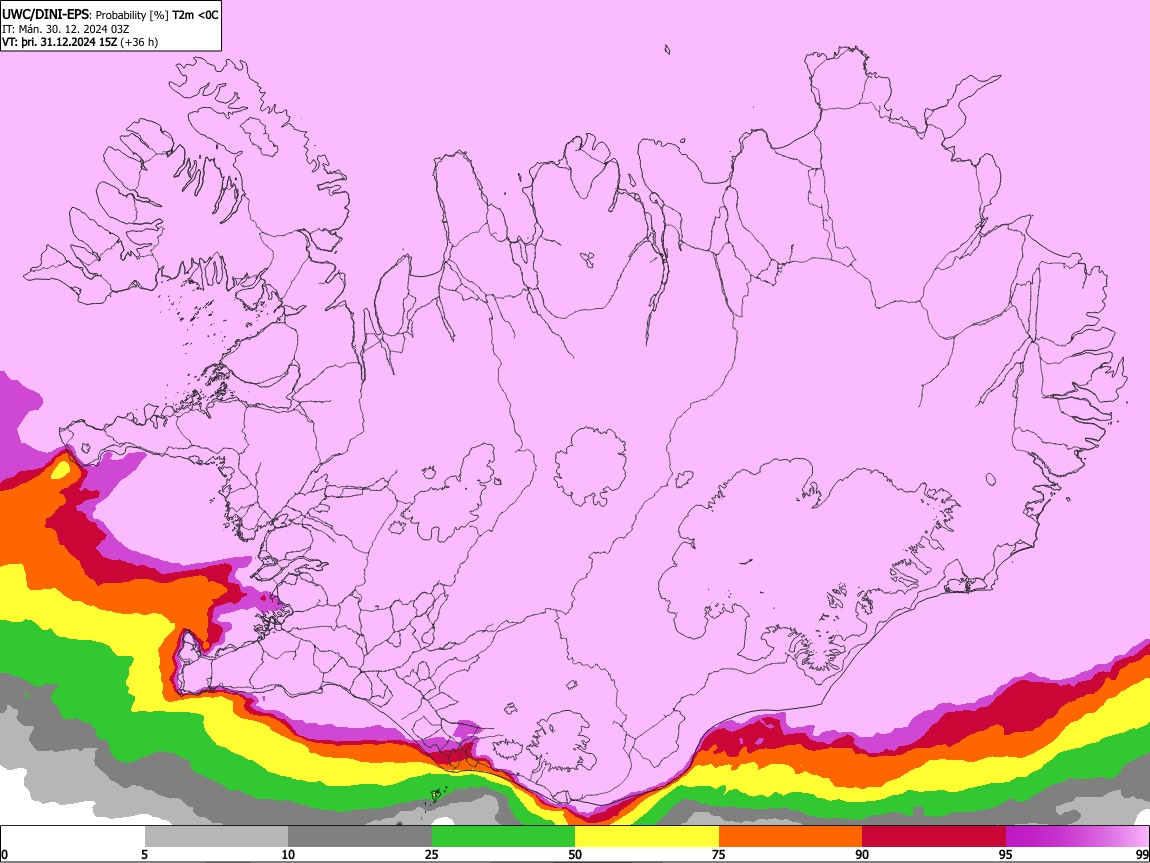Click the white 0-5 legend swatch

point(73,837)
